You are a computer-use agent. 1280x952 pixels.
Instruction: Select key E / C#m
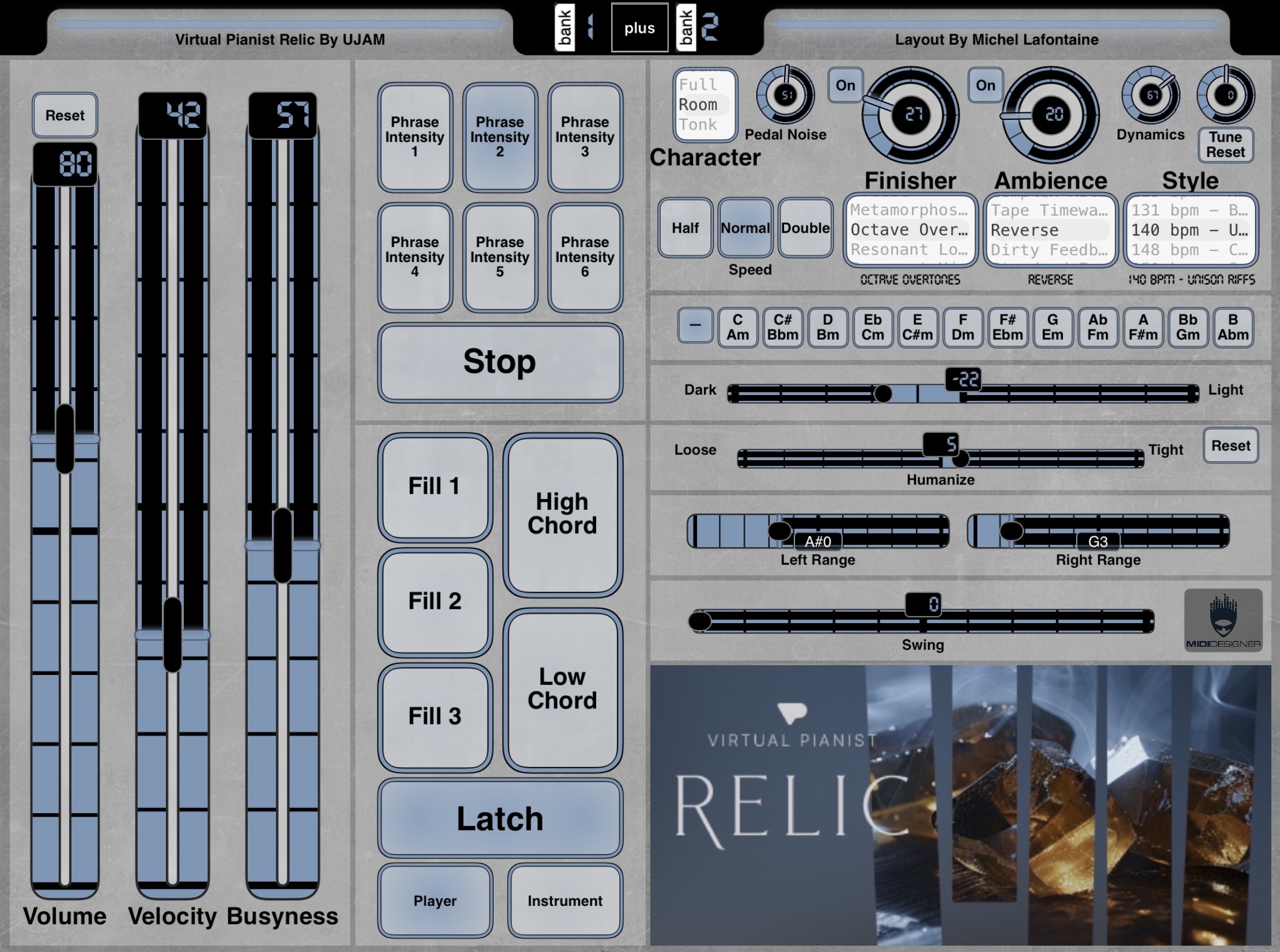(918, 327)
